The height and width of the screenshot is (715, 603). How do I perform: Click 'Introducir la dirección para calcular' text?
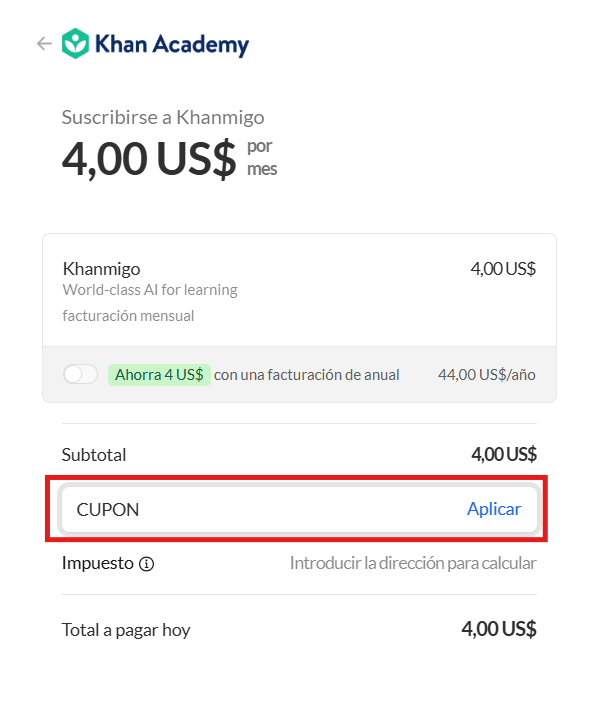413,564
